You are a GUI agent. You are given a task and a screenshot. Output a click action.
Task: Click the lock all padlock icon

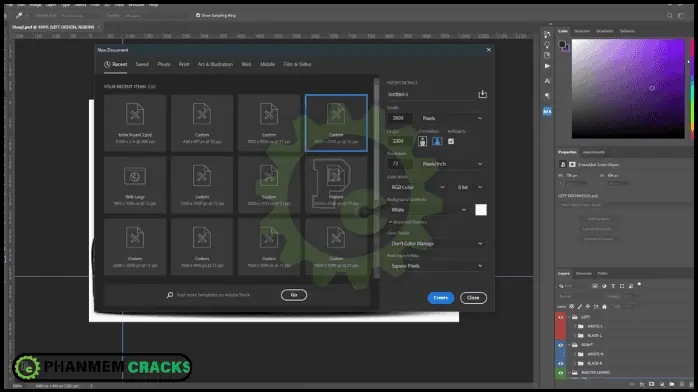tap(604, 306)
